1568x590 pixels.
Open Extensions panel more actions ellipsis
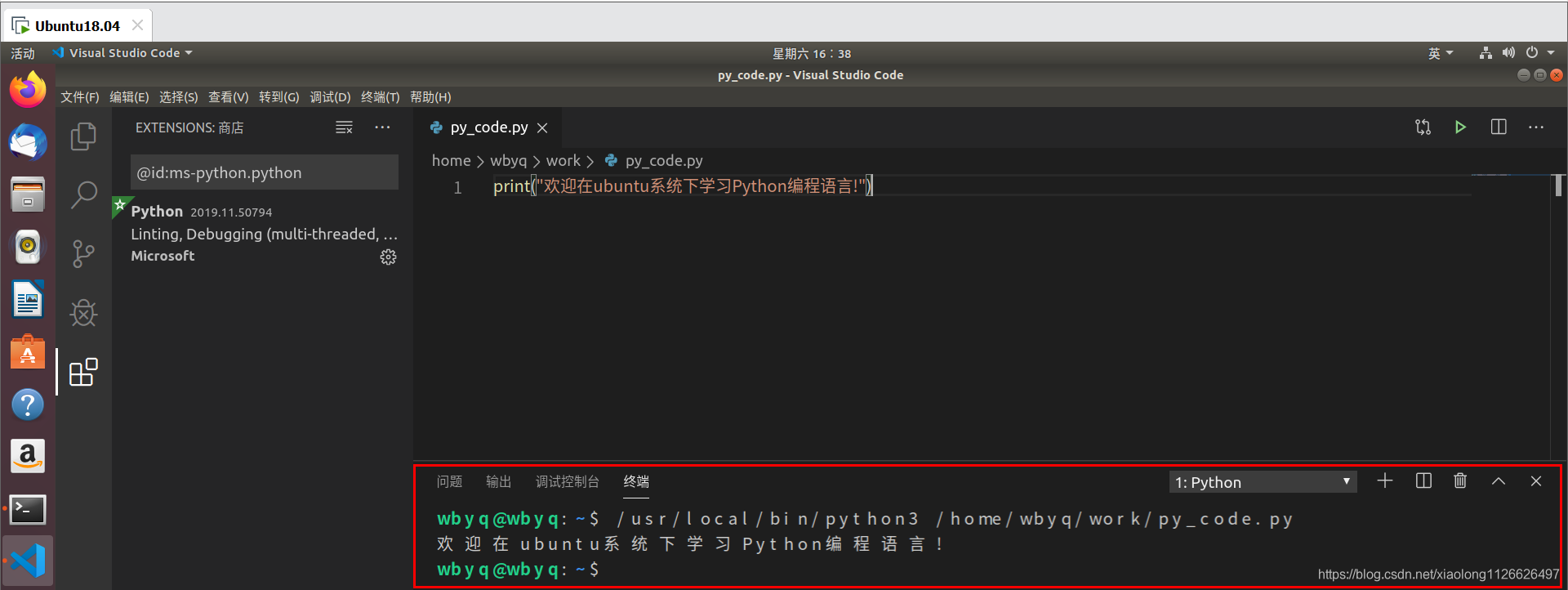[x=382, y=127]
